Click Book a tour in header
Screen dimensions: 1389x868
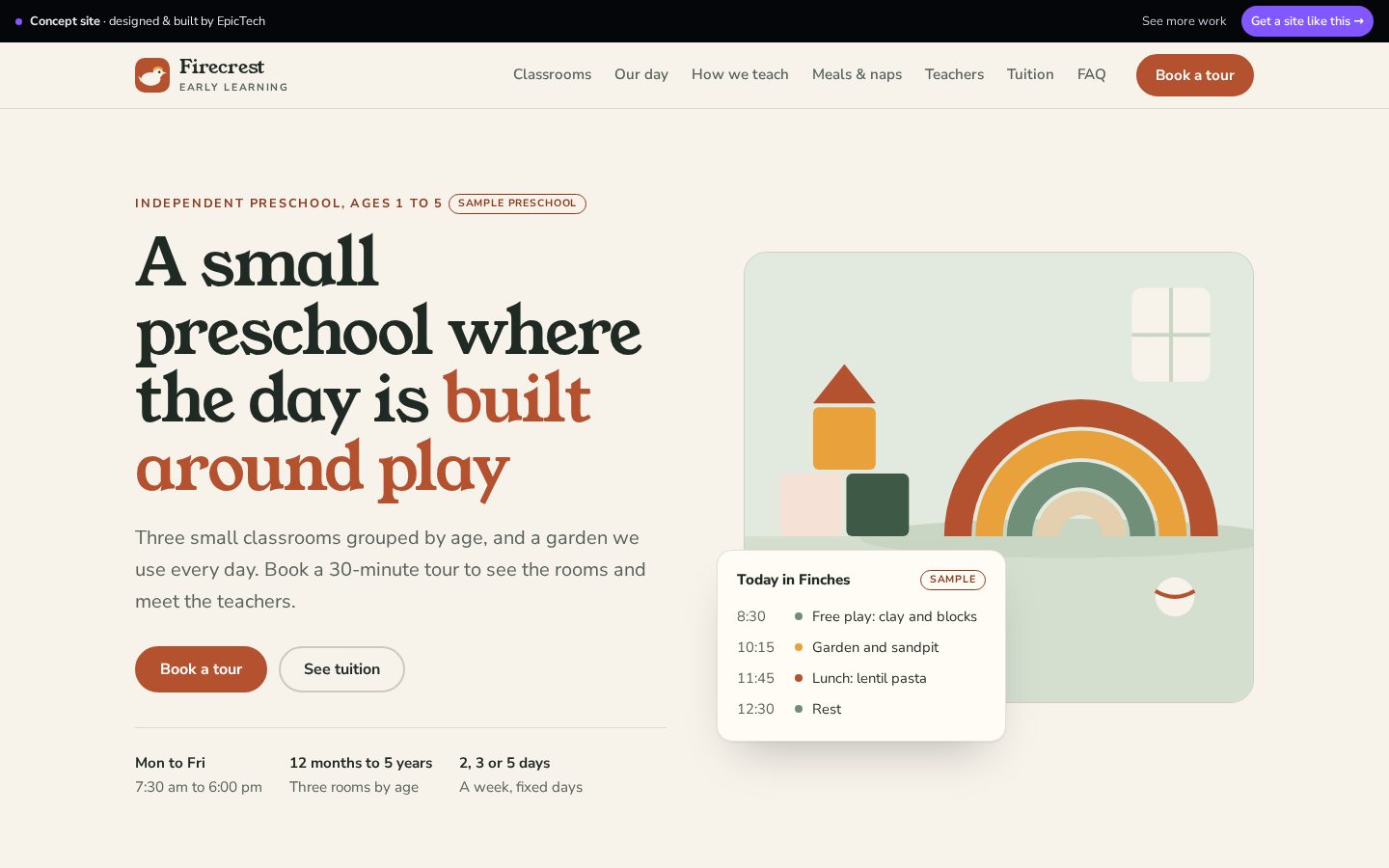pyautogui.click(x=1195, y=75)
